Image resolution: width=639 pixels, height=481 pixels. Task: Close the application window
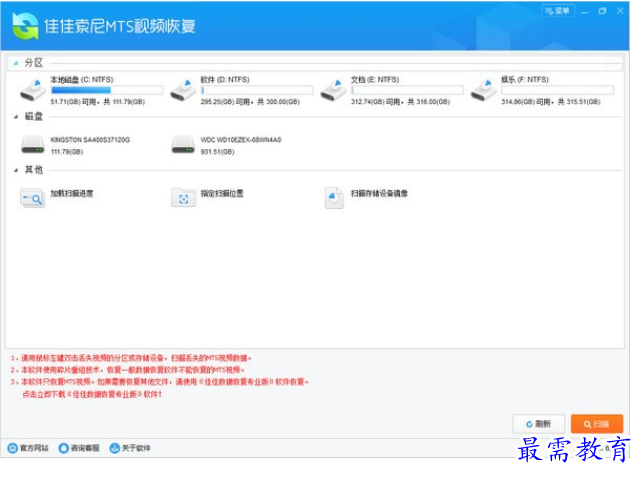coord(620,11)
